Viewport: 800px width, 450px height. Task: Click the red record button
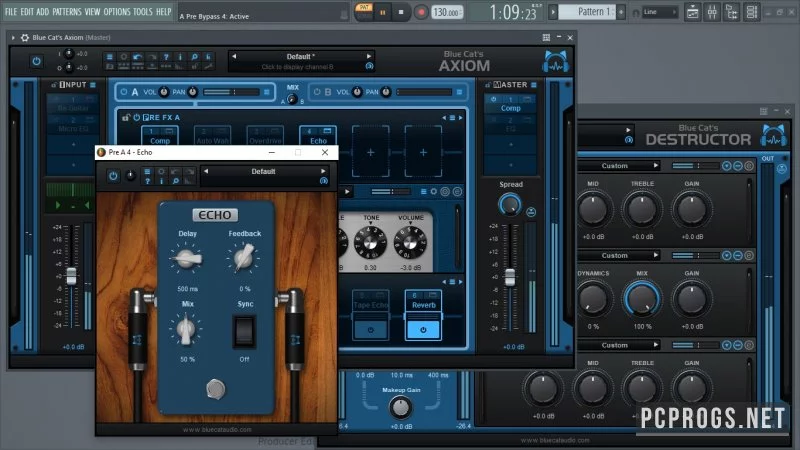click(421, 12)
